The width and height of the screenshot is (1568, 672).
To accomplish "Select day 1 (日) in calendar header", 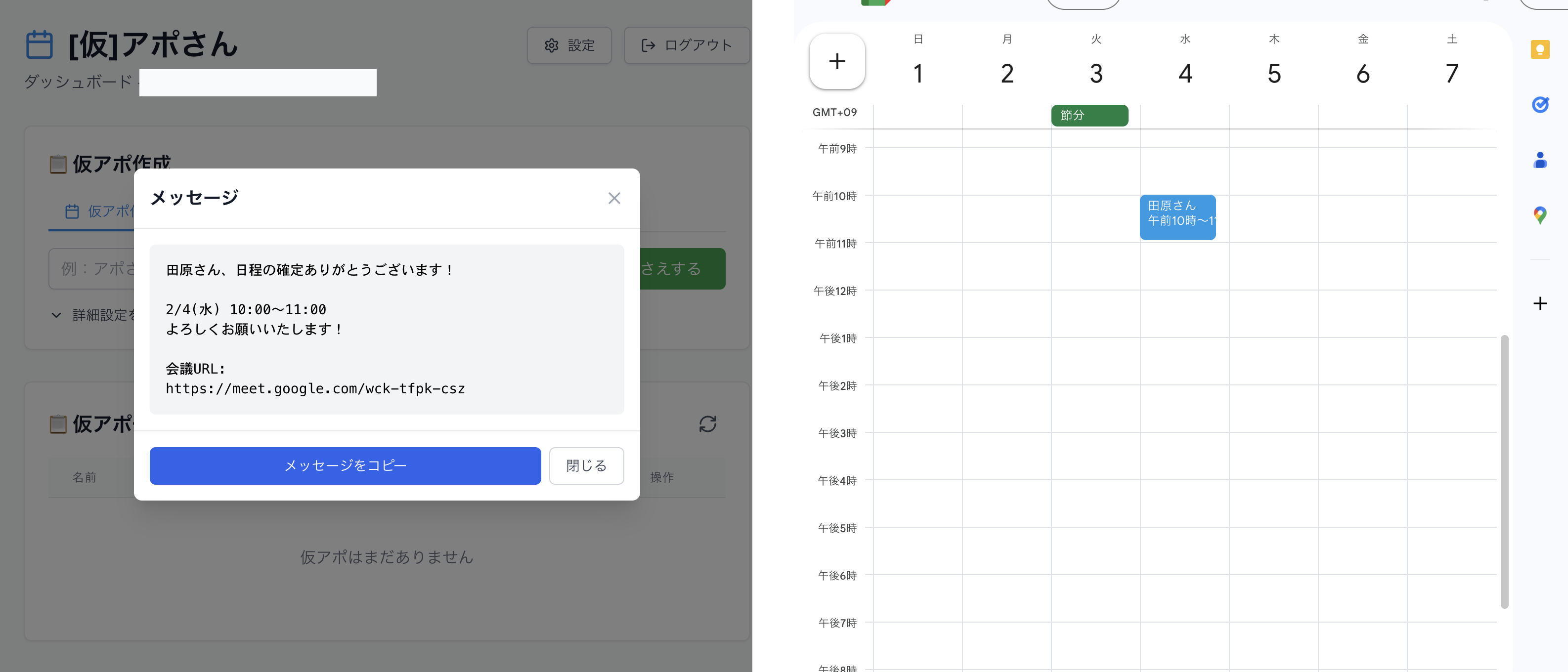I will point(918,74).
